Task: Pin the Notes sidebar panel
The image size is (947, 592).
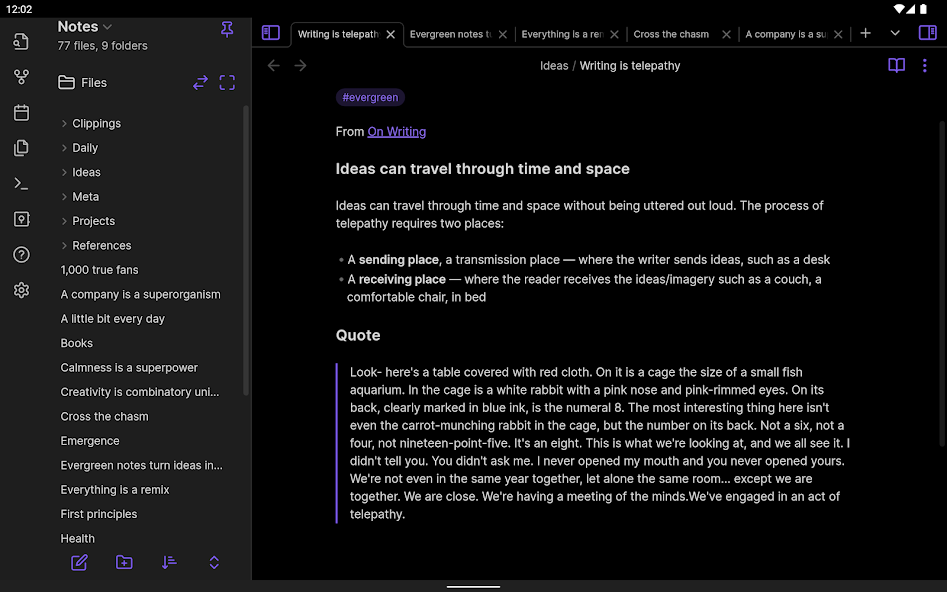Action: 227,30
